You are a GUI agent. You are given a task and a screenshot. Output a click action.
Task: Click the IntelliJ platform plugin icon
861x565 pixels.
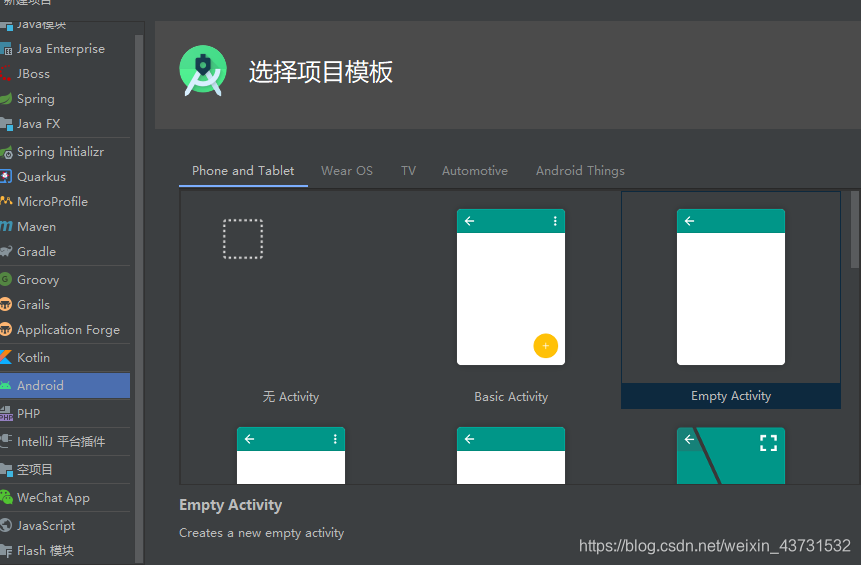[5, 441]
